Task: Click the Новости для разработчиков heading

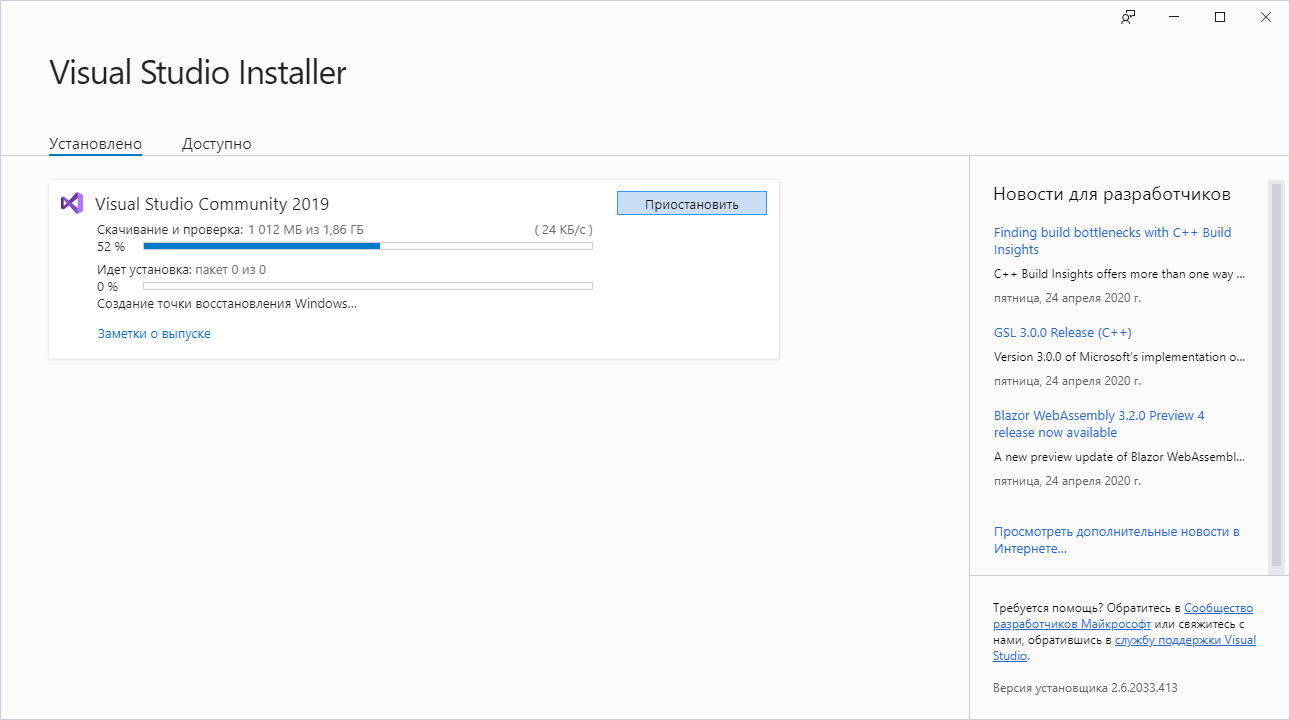Action: (x=1112, y=194)
